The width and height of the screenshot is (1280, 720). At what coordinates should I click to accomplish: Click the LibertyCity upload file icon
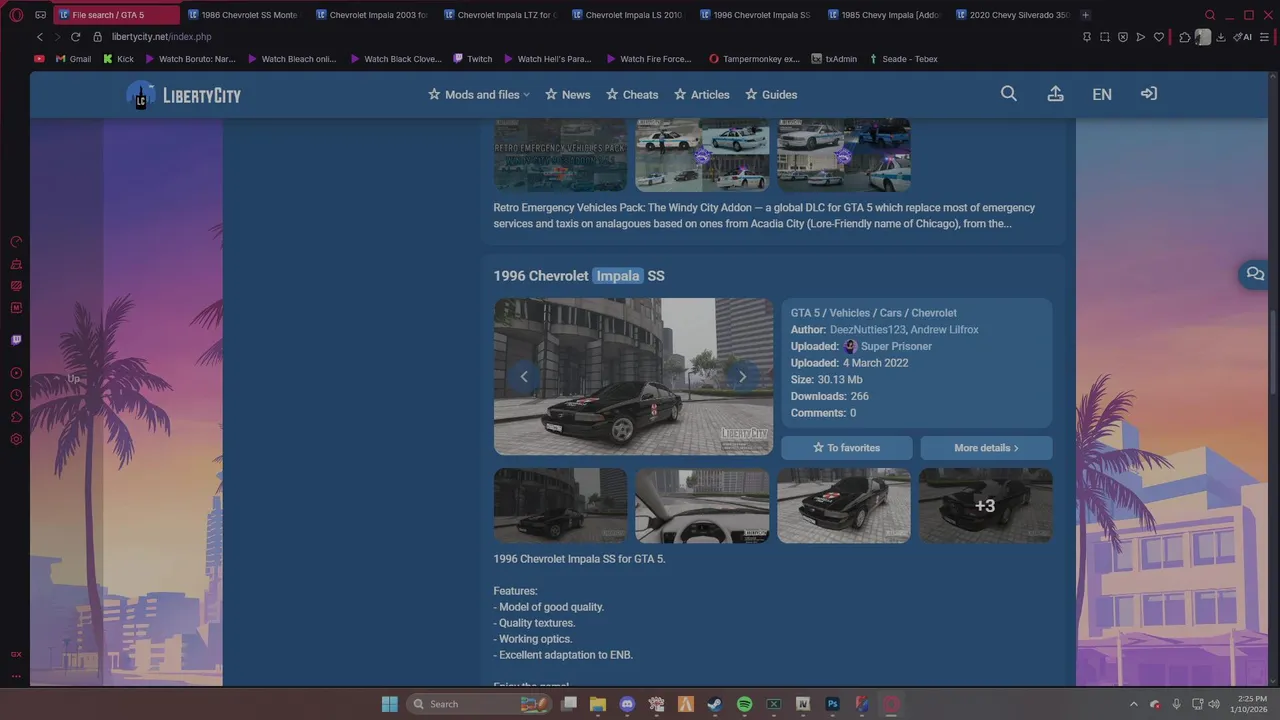click(x=1055, y=94)
